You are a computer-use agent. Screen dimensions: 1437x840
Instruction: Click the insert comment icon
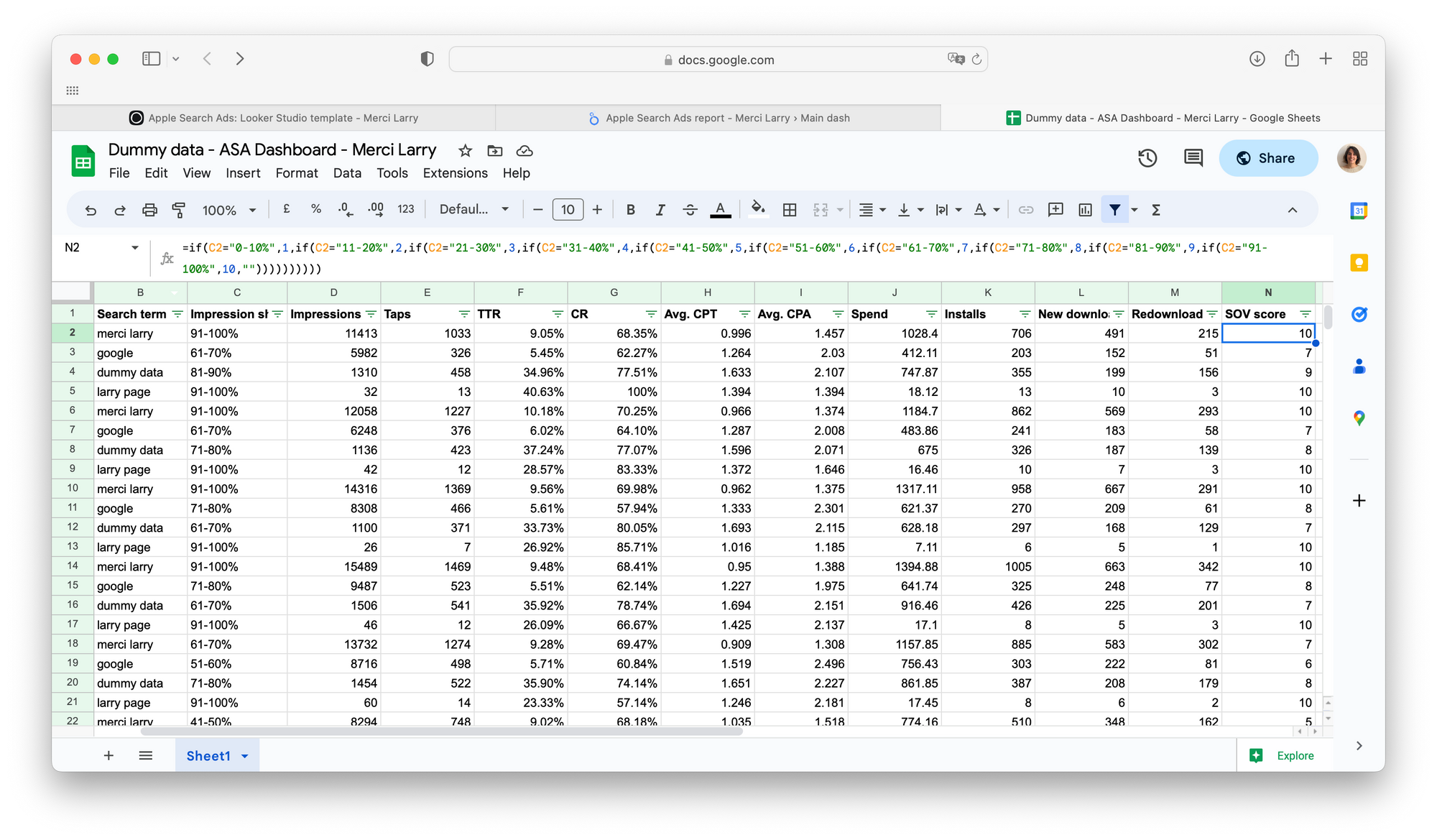click(1055, 210)
